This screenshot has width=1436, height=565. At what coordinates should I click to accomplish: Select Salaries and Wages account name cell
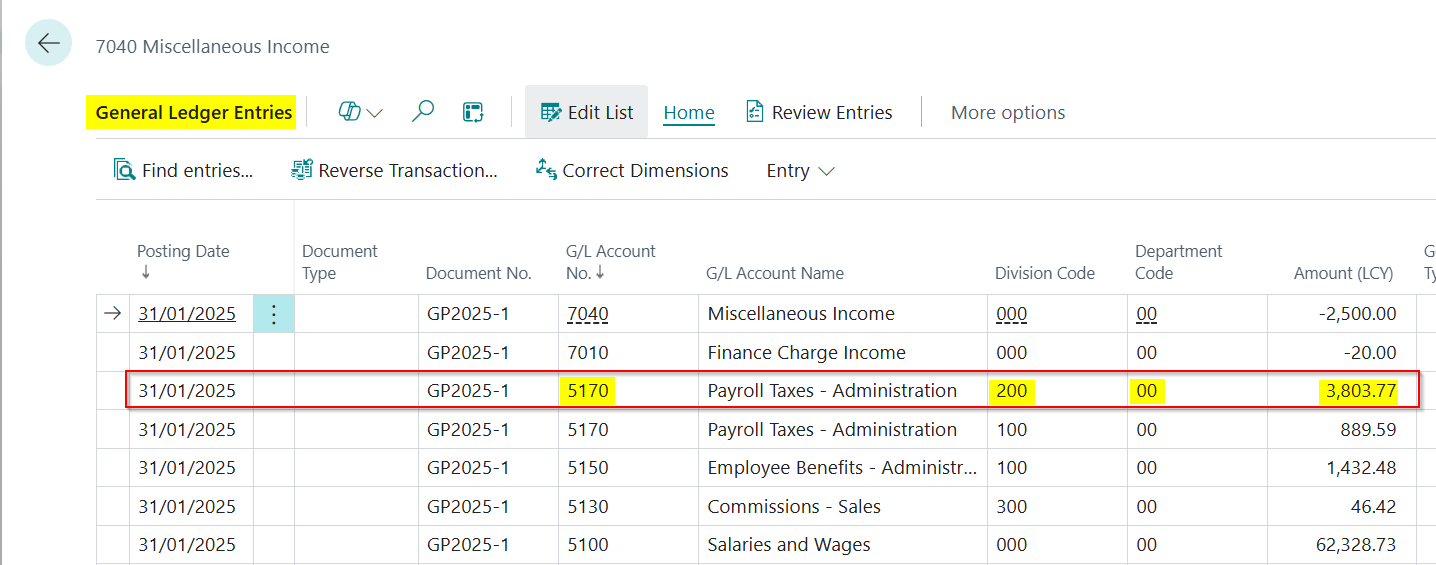point(789,545)
